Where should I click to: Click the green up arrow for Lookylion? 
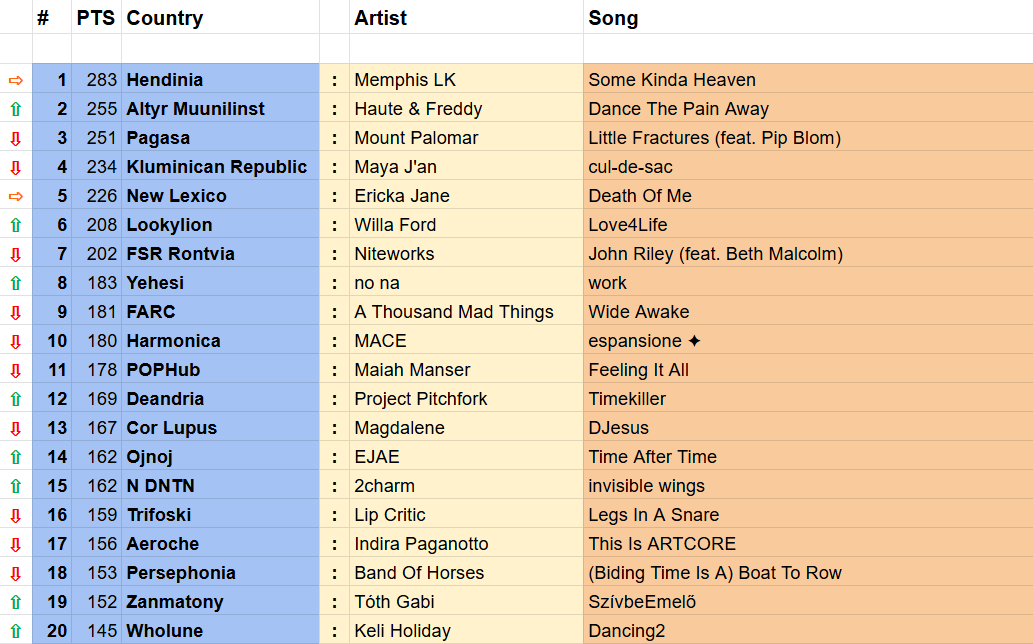pyautogui.click(x=15, y=225)
